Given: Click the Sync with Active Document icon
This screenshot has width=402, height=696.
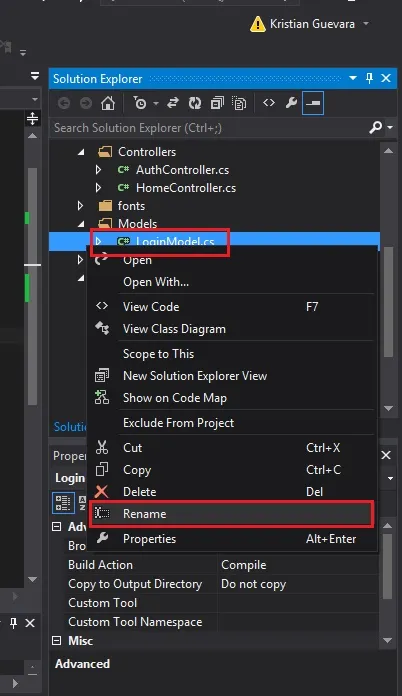Looking at the screenshot, I should click(173, 103).
